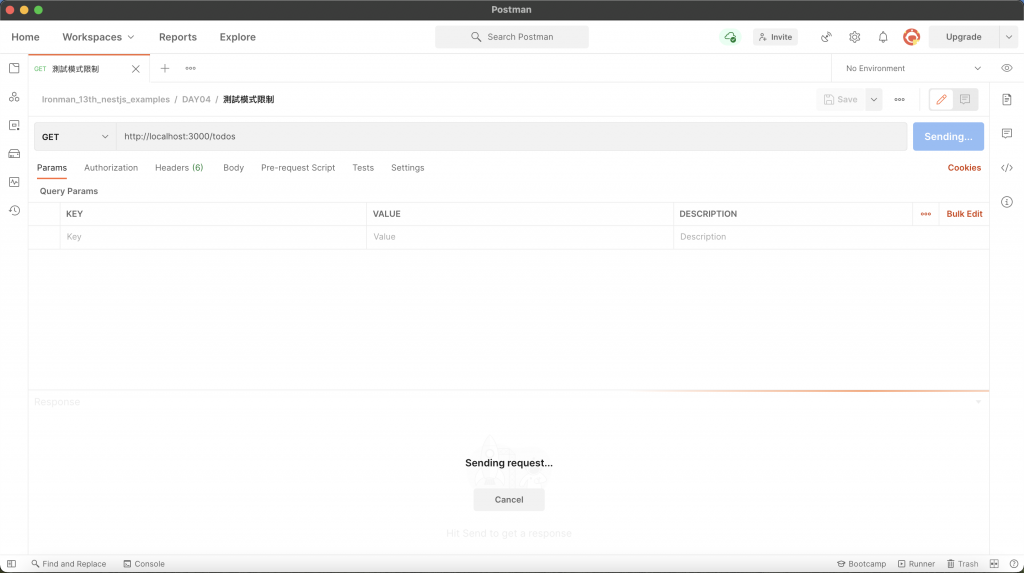Open the notifications bell
1024x573 pixels.
pos(883,37)
